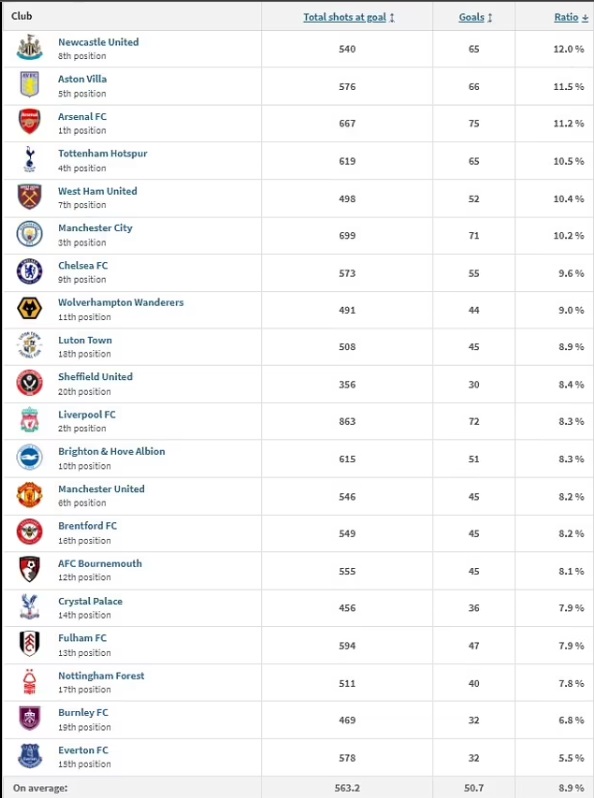
Task: Open the Luton Town club page
Action: [x=85, y=340]
